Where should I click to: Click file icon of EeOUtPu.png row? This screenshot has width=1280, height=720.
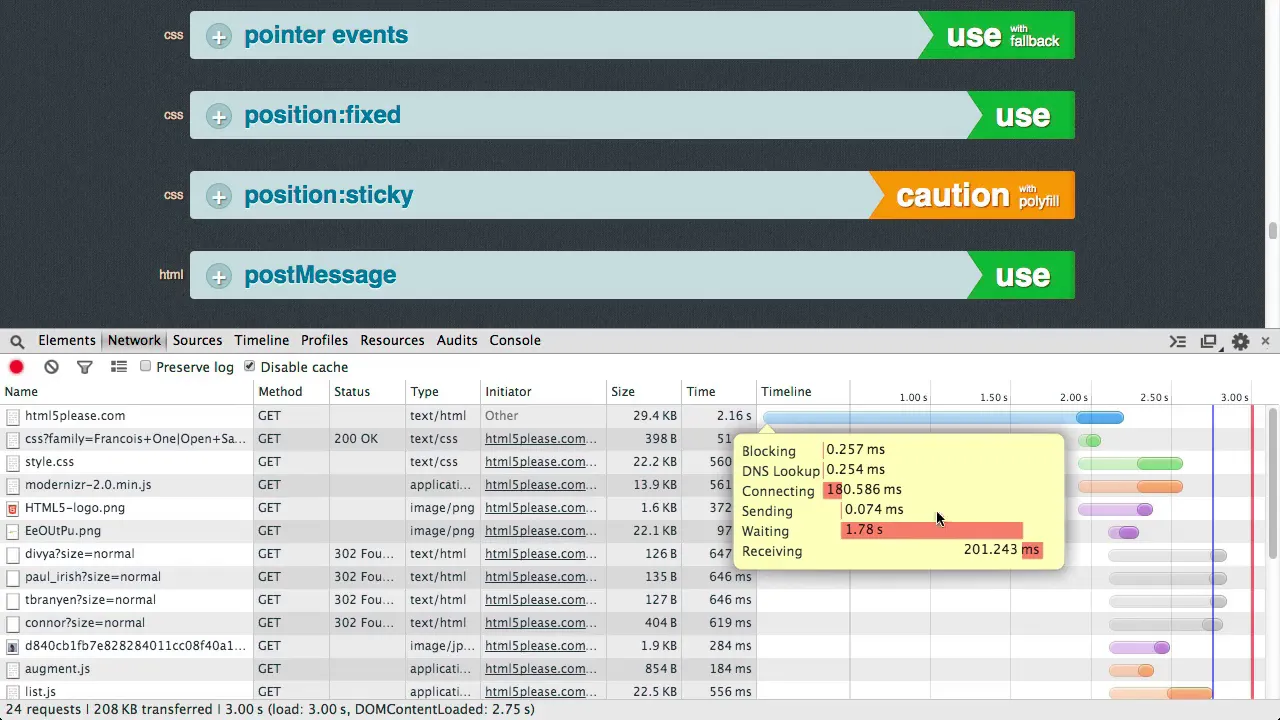[13, 531]
